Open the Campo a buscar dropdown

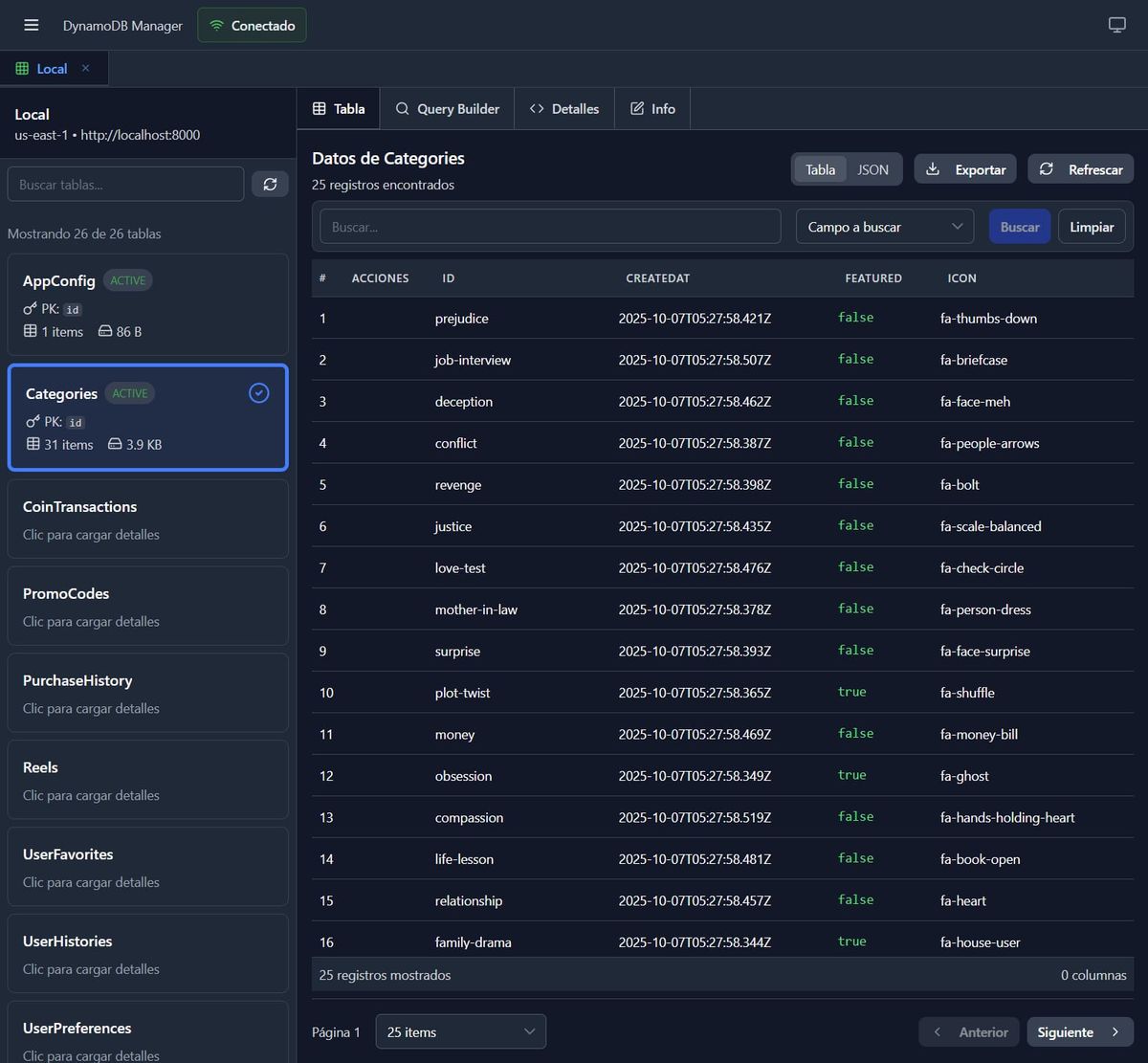(884, 227)
